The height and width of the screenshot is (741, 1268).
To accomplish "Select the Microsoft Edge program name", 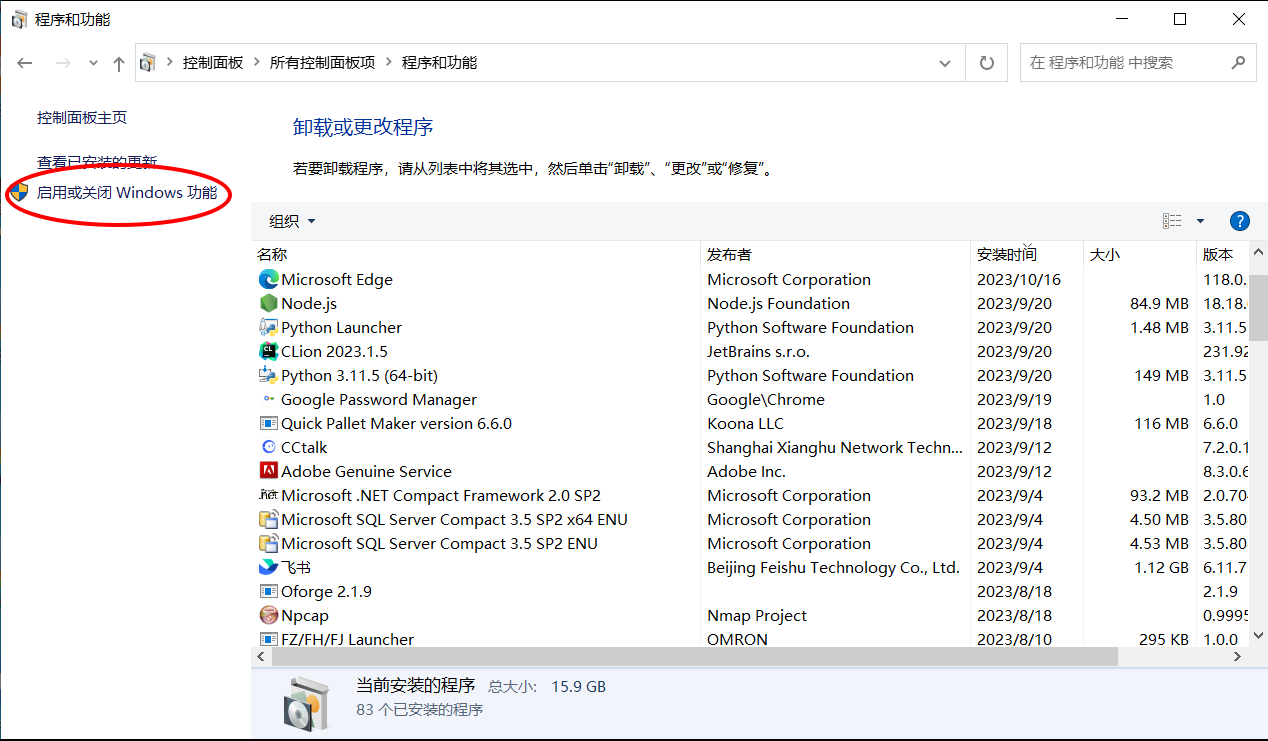I will pyautogui.click(x=337, y=280).
